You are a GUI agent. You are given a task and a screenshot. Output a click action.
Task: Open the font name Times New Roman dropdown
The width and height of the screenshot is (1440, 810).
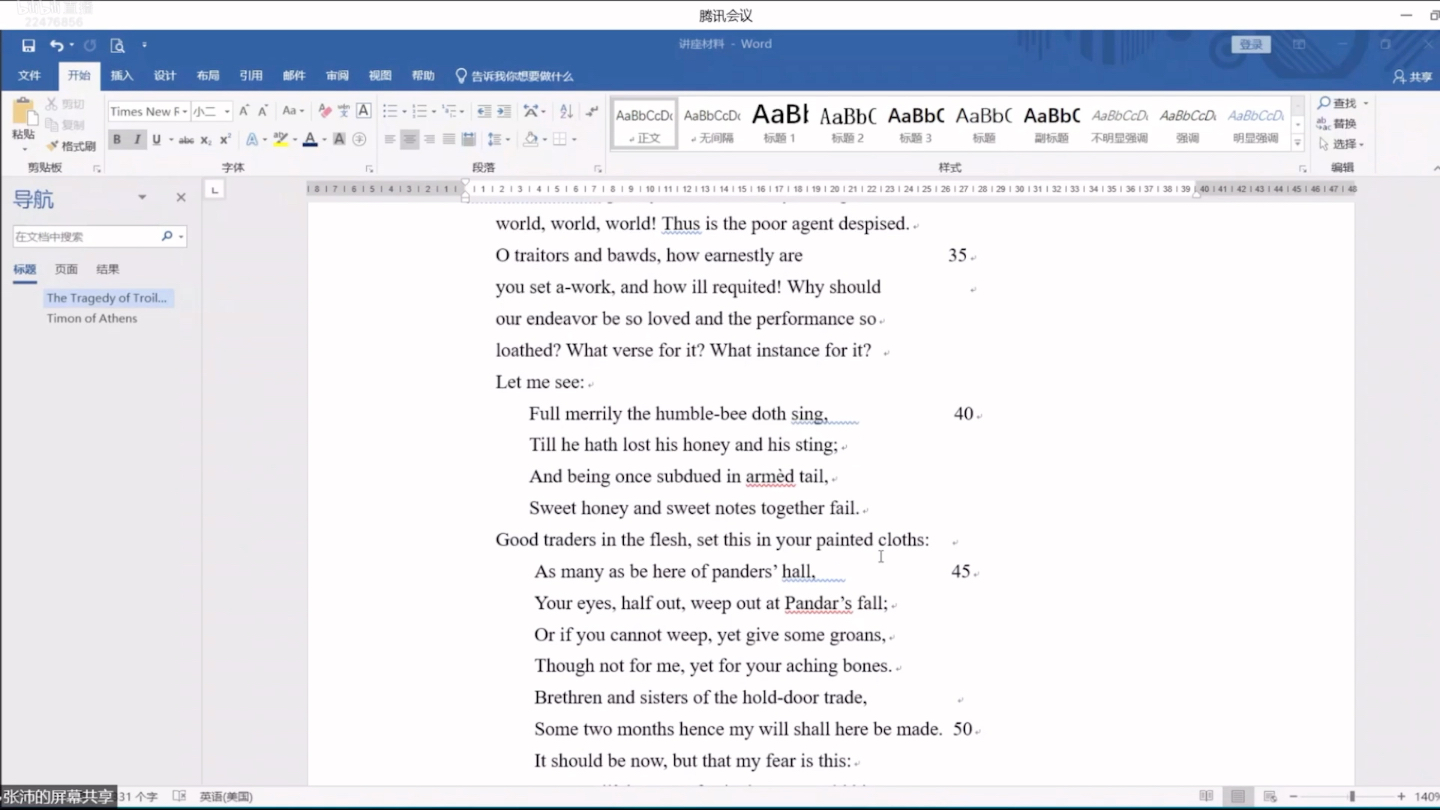185,111
